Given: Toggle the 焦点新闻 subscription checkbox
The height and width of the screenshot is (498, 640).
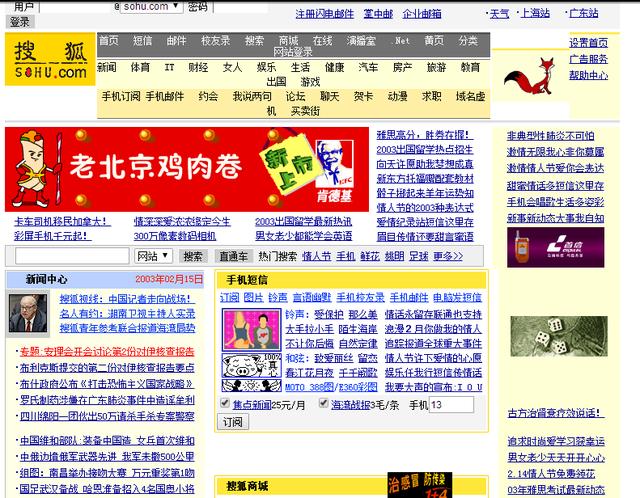Looking at the screenshot, I should click(224, 404).
